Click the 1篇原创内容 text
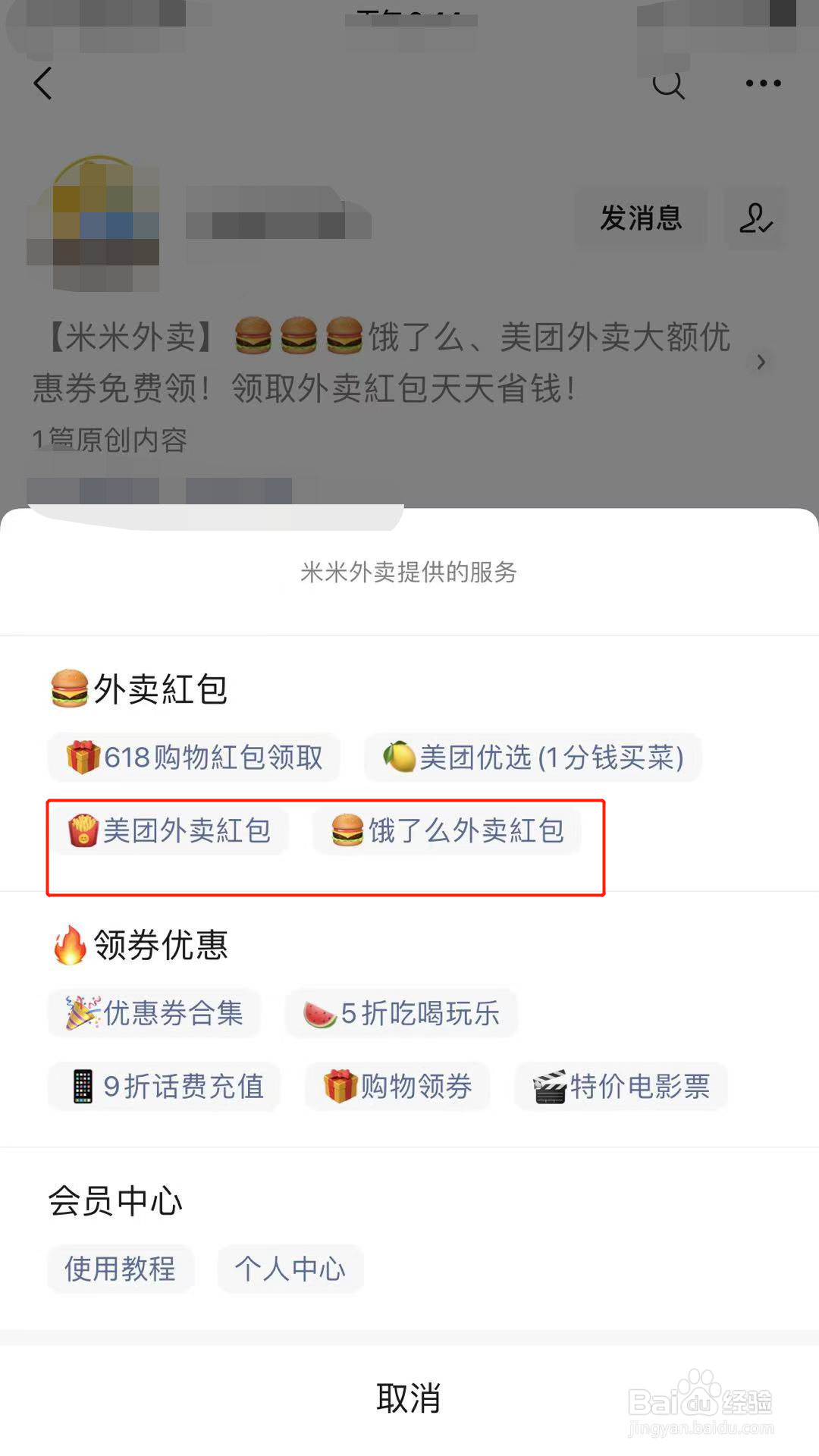 110,440
